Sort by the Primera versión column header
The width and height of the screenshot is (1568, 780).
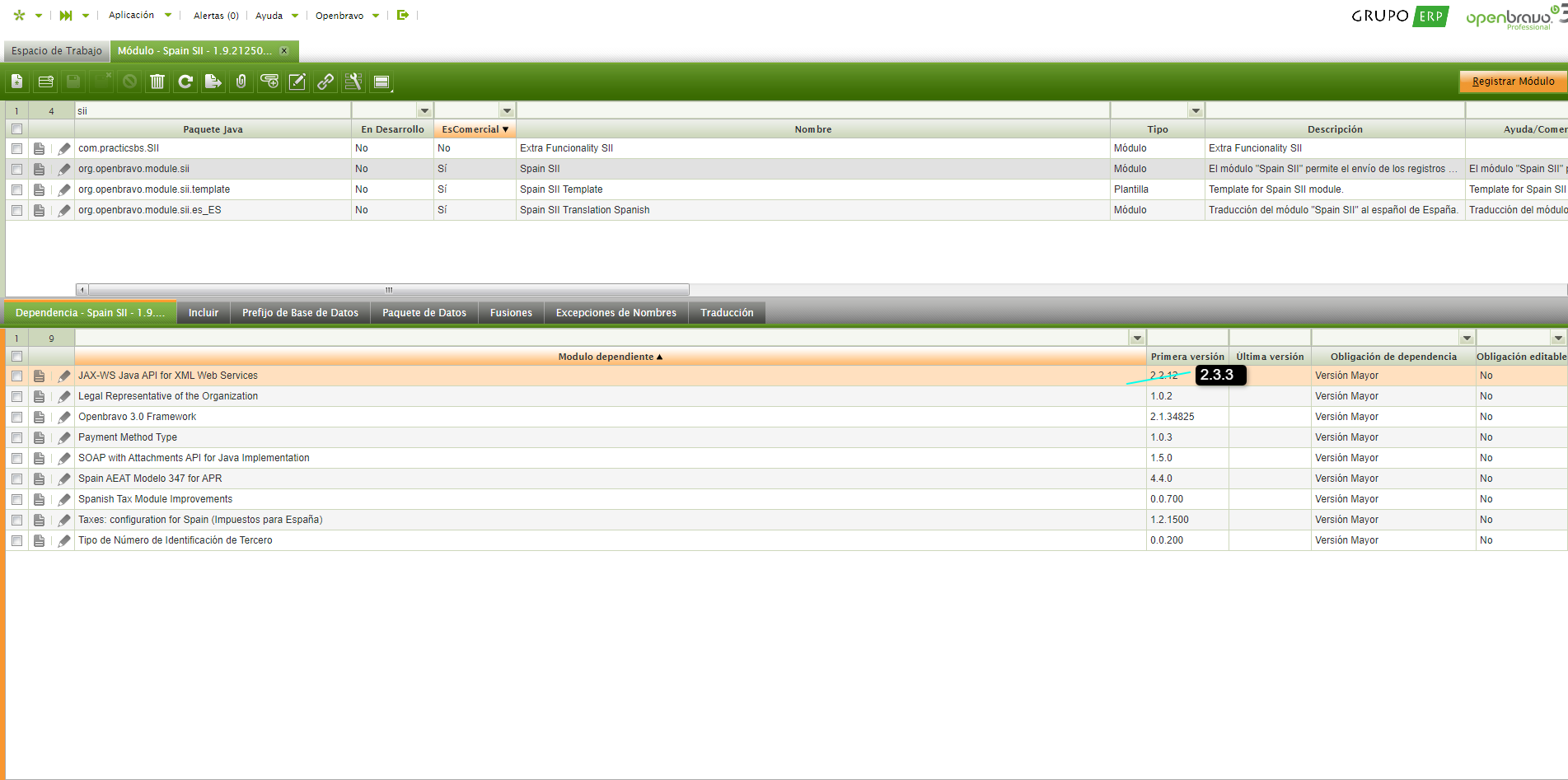coord(1187,357)
